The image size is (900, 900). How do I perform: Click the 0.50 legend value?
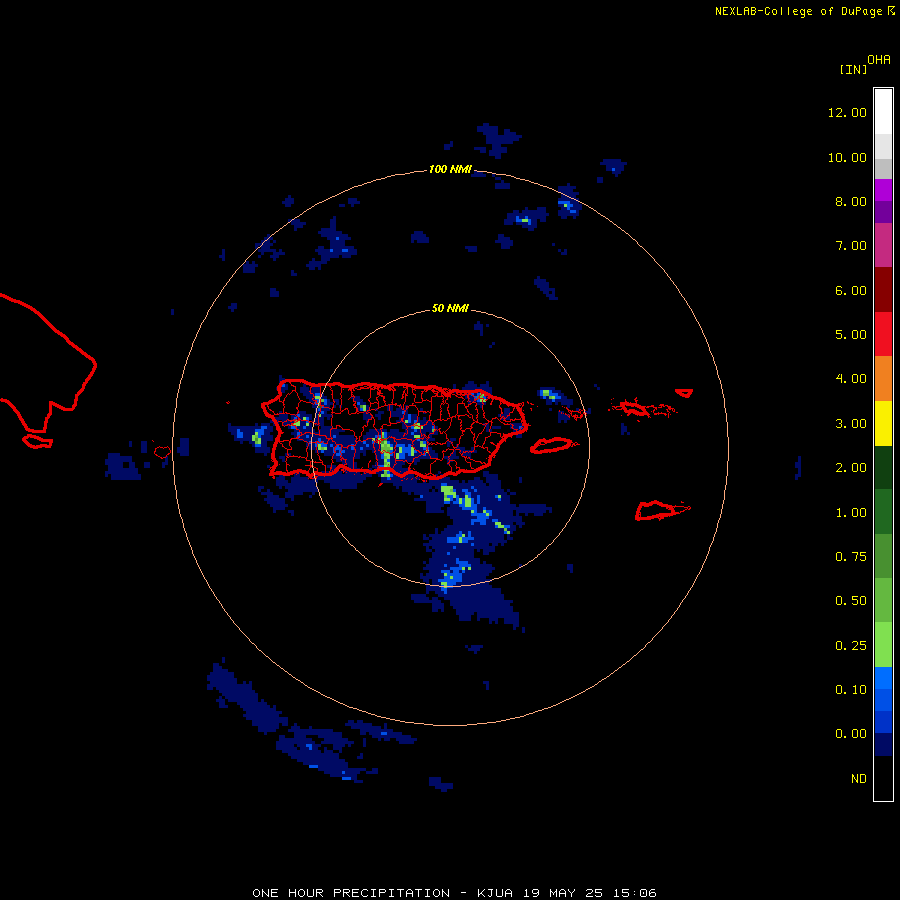851,601
